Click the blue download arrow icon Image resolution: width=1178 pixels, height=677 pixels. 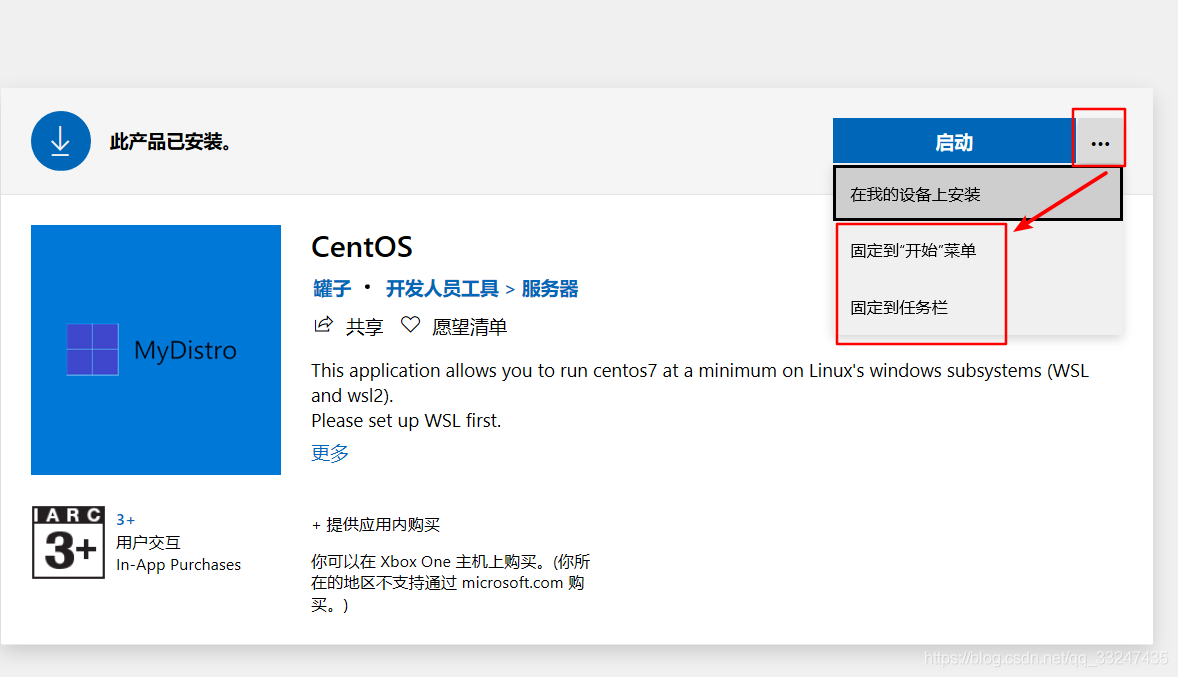[x=61, y=141]
